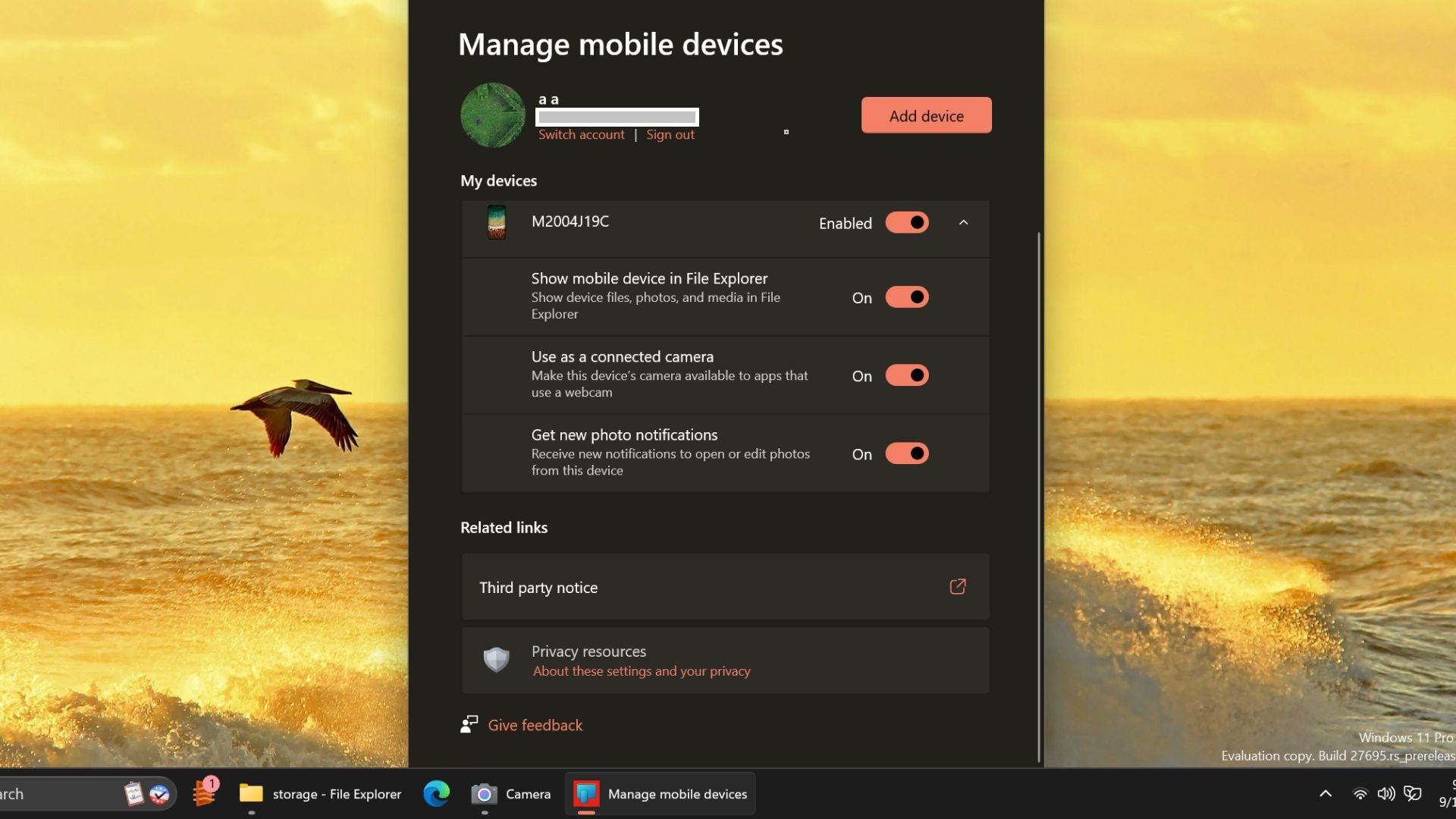The image size is (1456, 819).
Task: Open Third party notice external link
Action: [957, 587]
